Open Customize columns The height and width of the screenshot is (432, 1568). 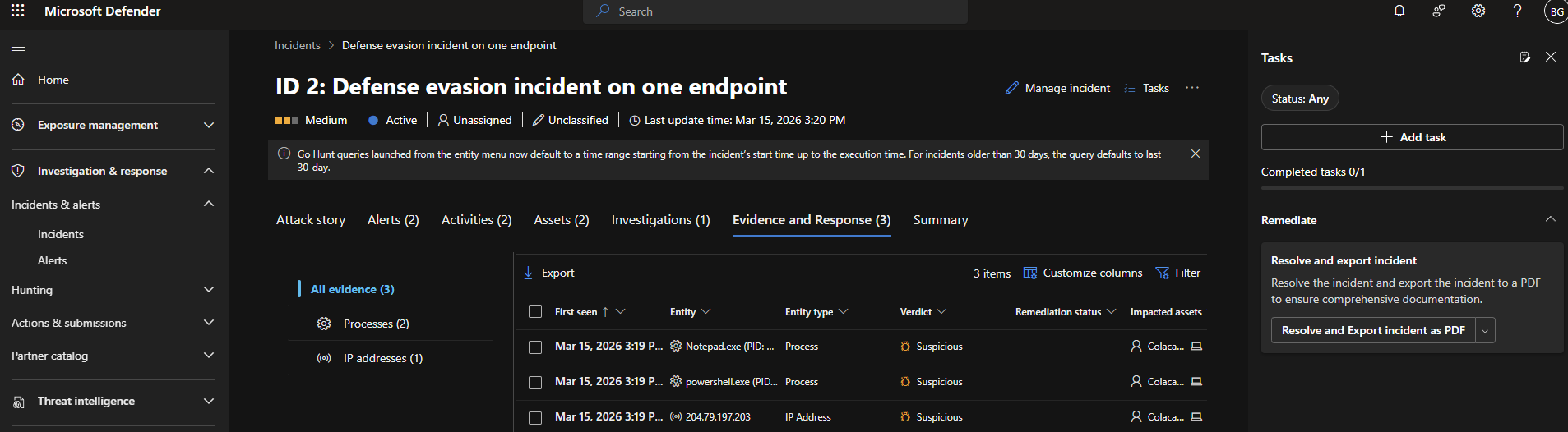click(x=1083, y=273)
